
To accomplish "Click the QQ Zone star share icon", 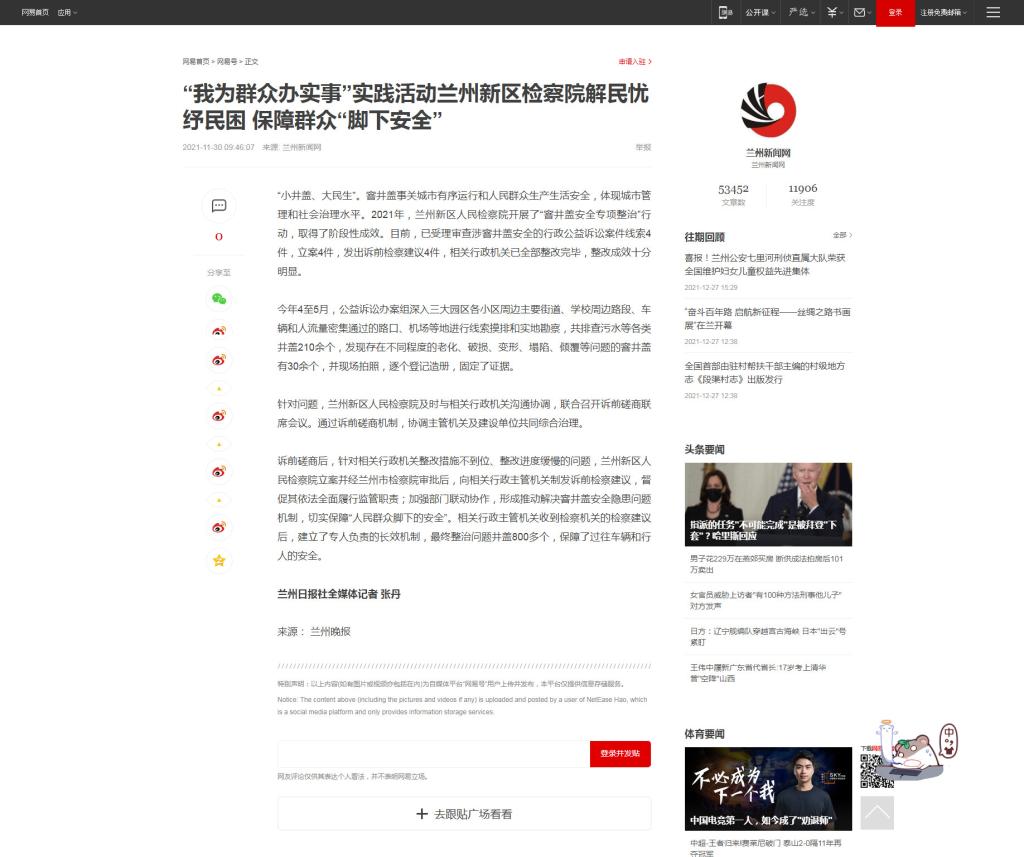I will click(x=218, y=561).
